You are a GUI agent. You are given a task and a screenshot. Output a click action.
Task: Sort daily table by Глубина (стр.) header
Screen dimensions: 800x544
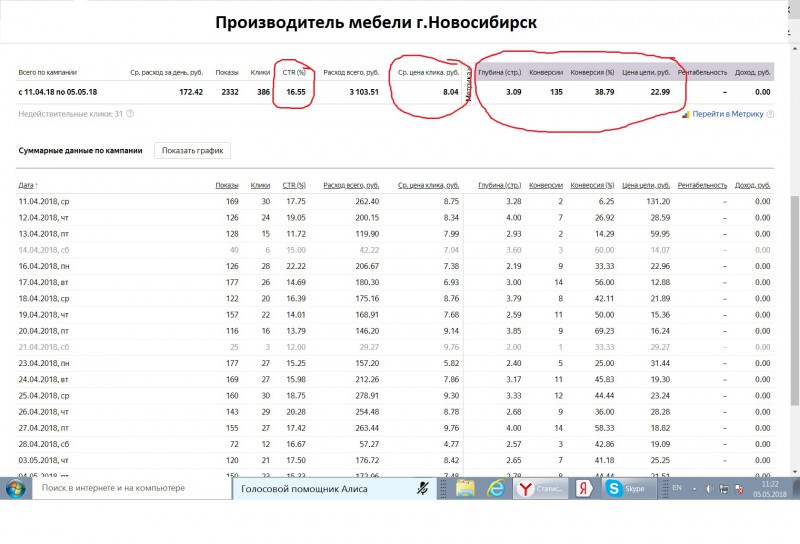point(499,185)
